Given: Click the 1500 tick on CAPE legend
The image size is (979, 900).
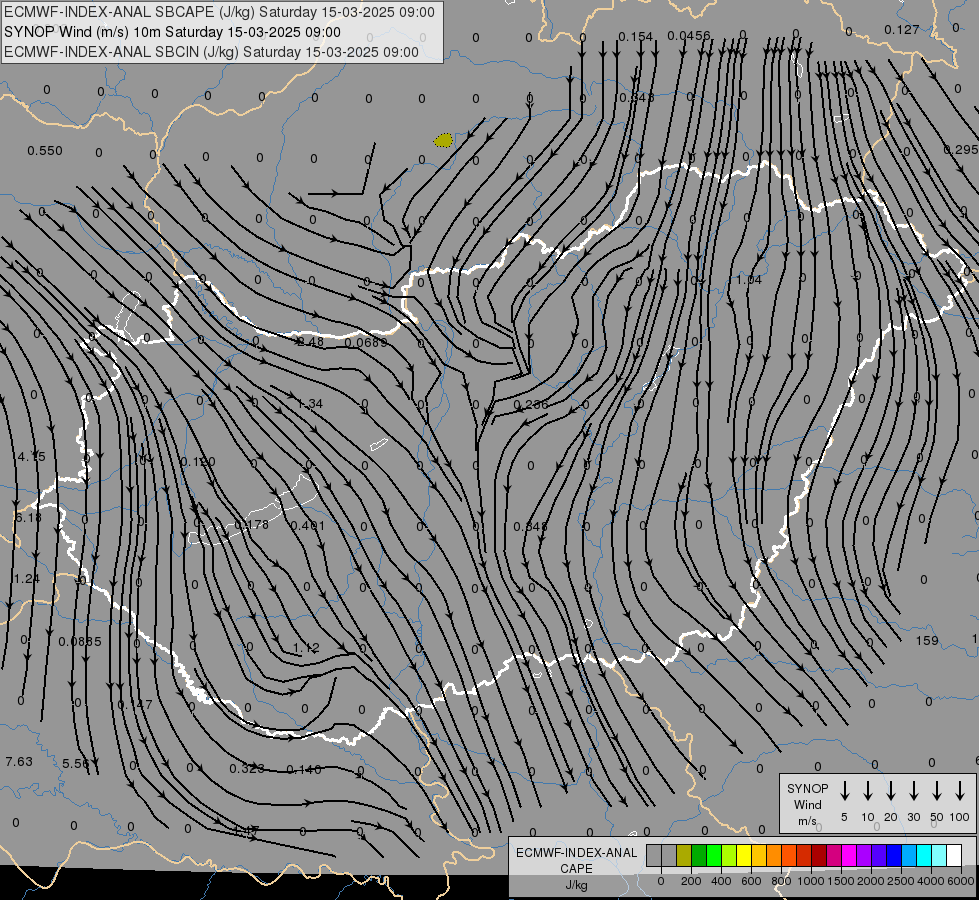Looking at the screenshot, I should click(x=841, y=881).
